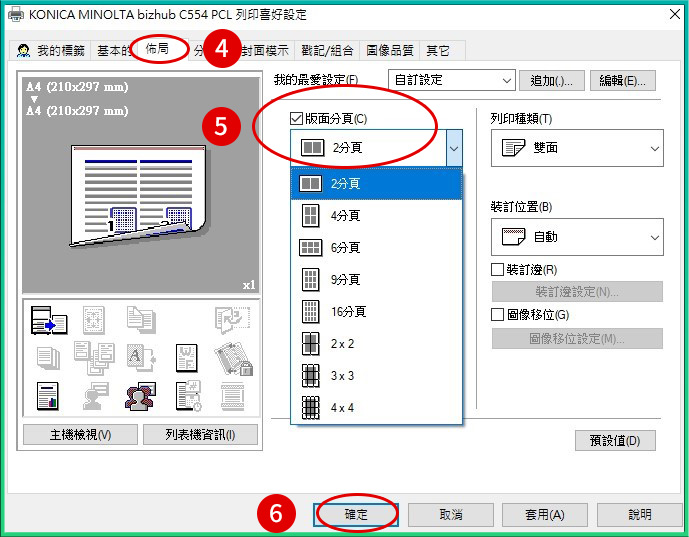The image size is (689, 537).
Task: Uncheck the 版面分頁(C) checkbox
Action: 296,119
